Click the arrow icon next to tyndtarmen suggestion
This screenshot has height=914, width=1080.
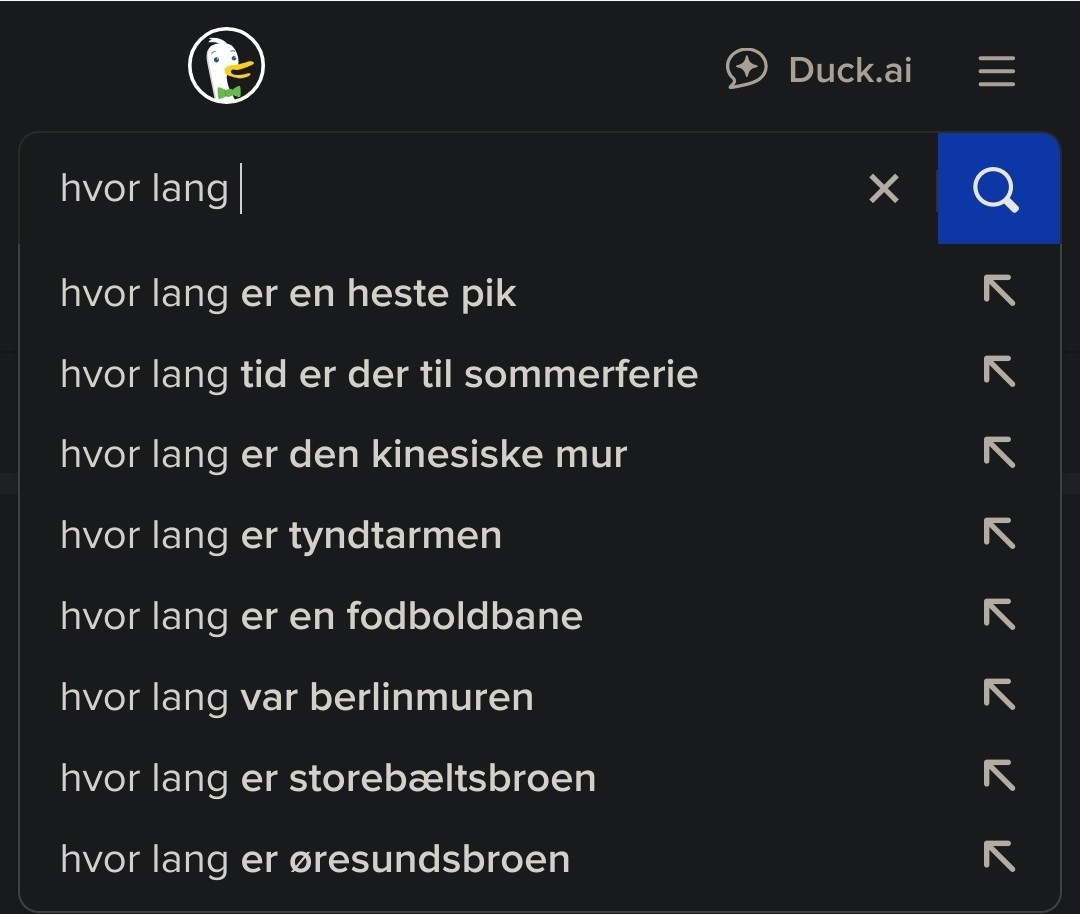click(x=999, y=534)
